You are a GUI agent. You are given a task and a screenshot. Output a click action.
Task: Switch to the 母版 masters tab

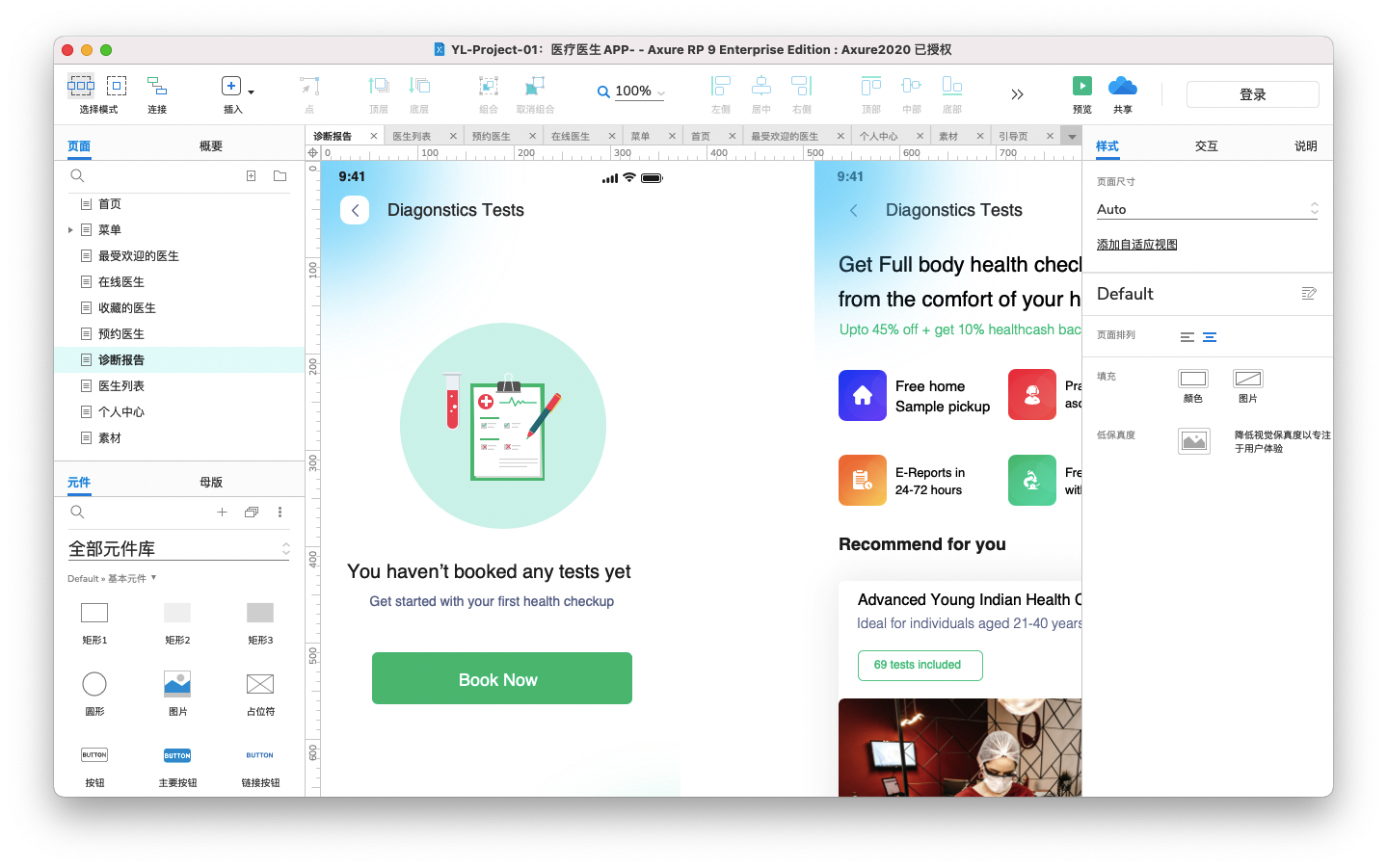tap(211, 483)
